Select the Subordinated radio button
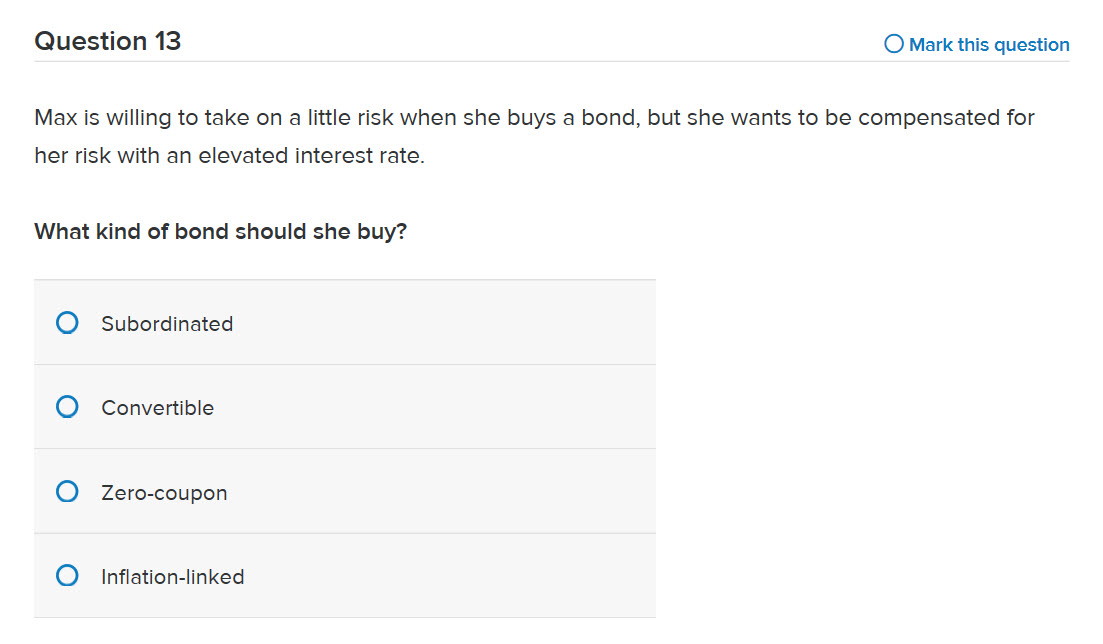The image size is (1103, 644). tap(67, 322)
